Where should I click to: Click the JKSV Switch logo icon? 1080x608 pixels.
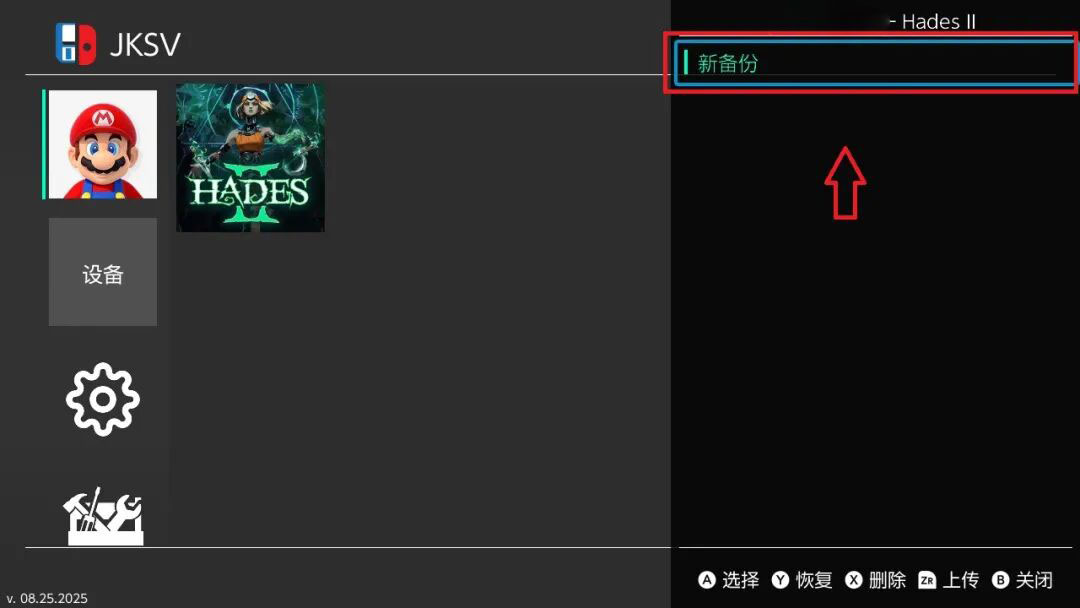(76, 44)
